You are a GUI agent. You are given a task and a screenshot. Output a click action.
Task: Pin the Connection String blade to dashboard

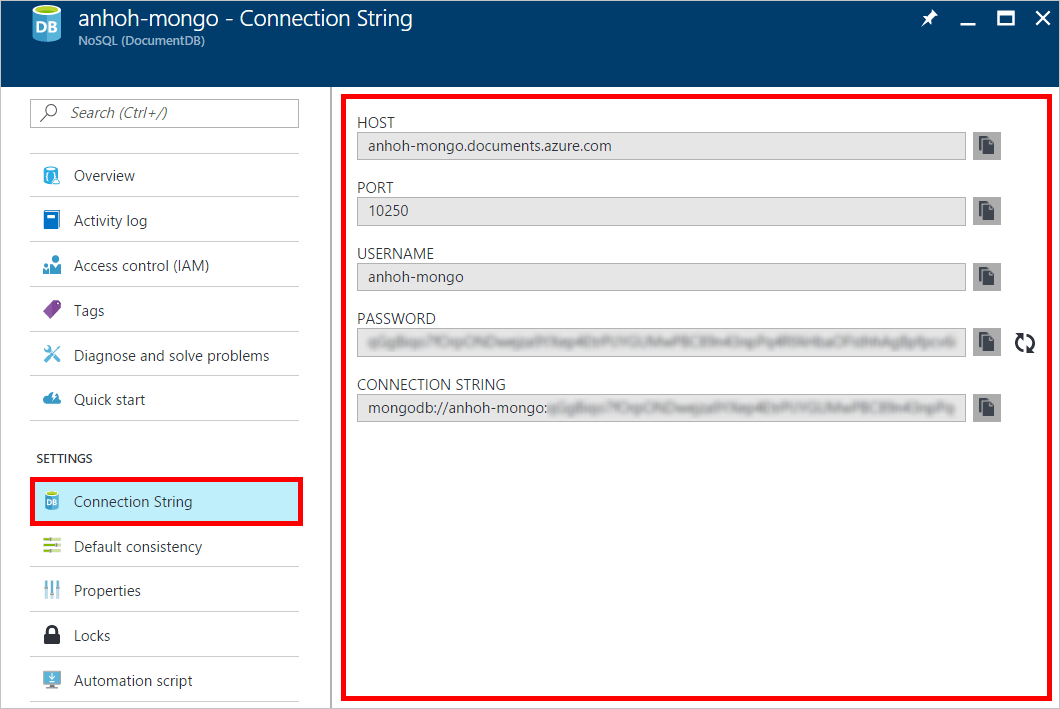[929, 17]
